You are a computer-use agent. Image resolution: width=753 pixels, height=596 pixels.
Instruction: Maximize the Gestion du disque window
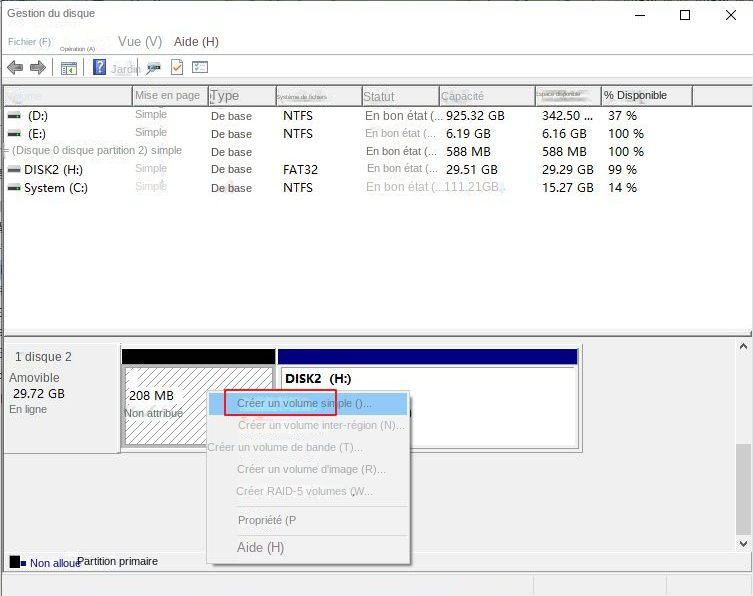[x=685, y=15]
